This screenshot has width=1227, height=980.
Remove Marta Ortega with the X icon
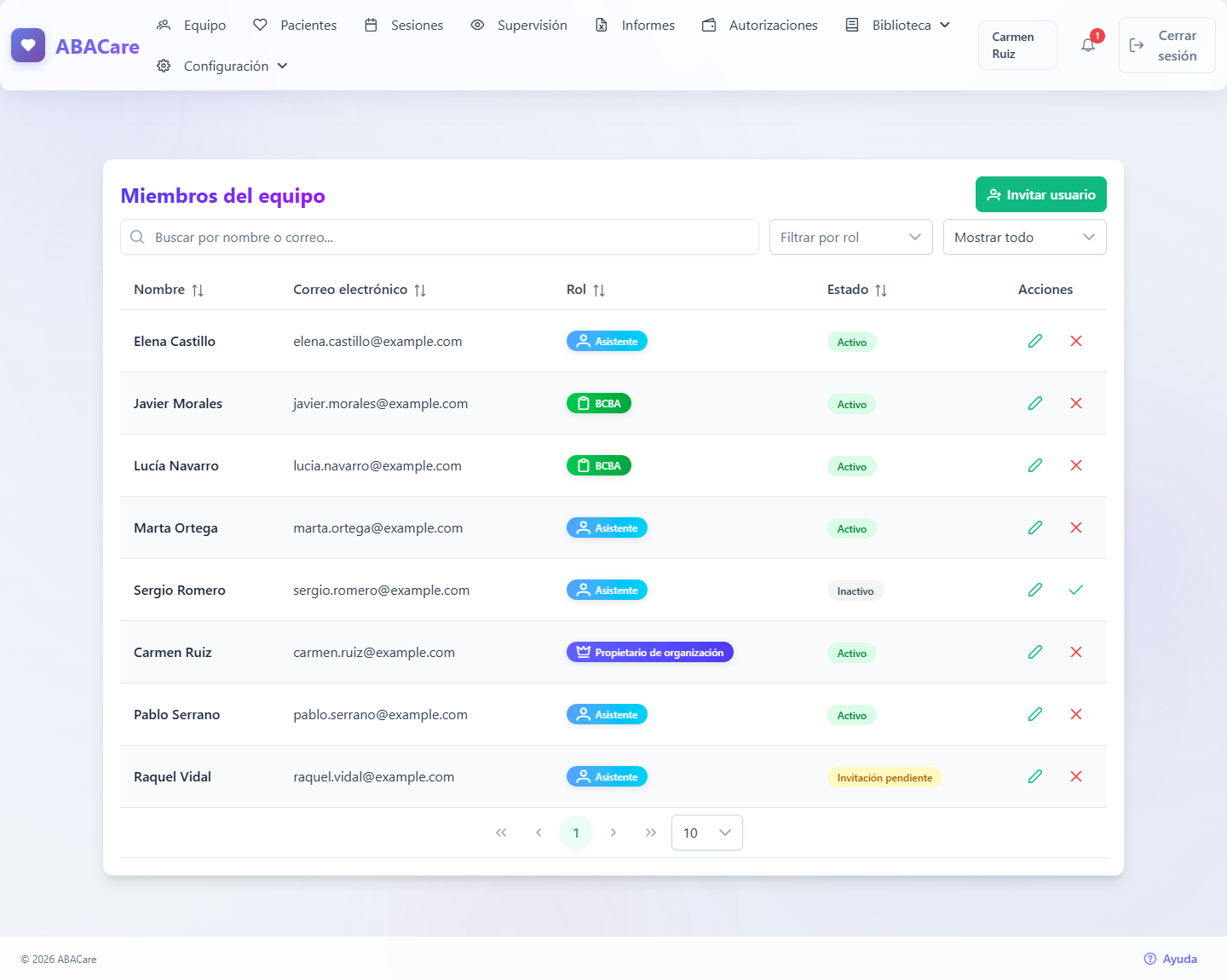pyautogui.click(x=1076, y=527)
